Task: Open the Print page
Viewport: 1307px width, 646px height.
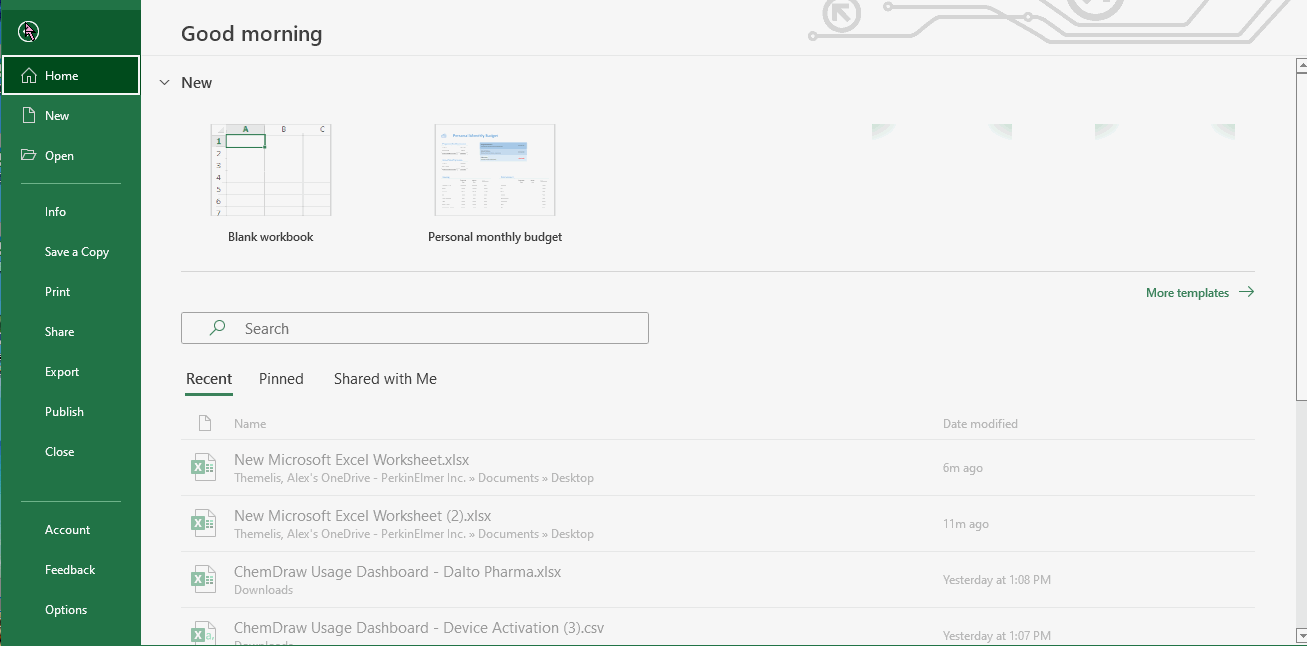Action: pyautogui.click(x=58, y=292)
